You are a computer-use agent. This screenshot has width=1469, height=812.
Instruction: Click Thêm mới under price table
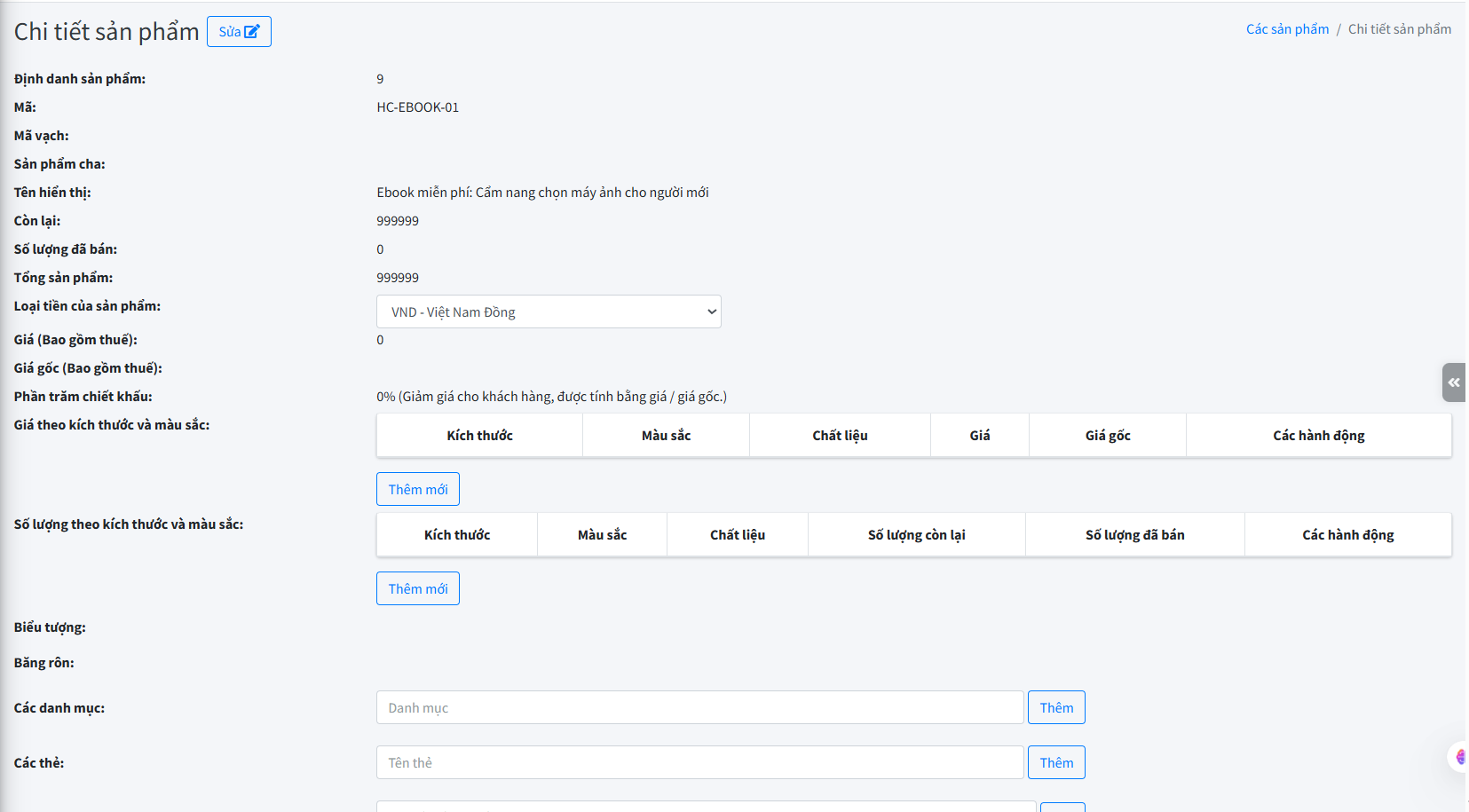pos(418,489)
